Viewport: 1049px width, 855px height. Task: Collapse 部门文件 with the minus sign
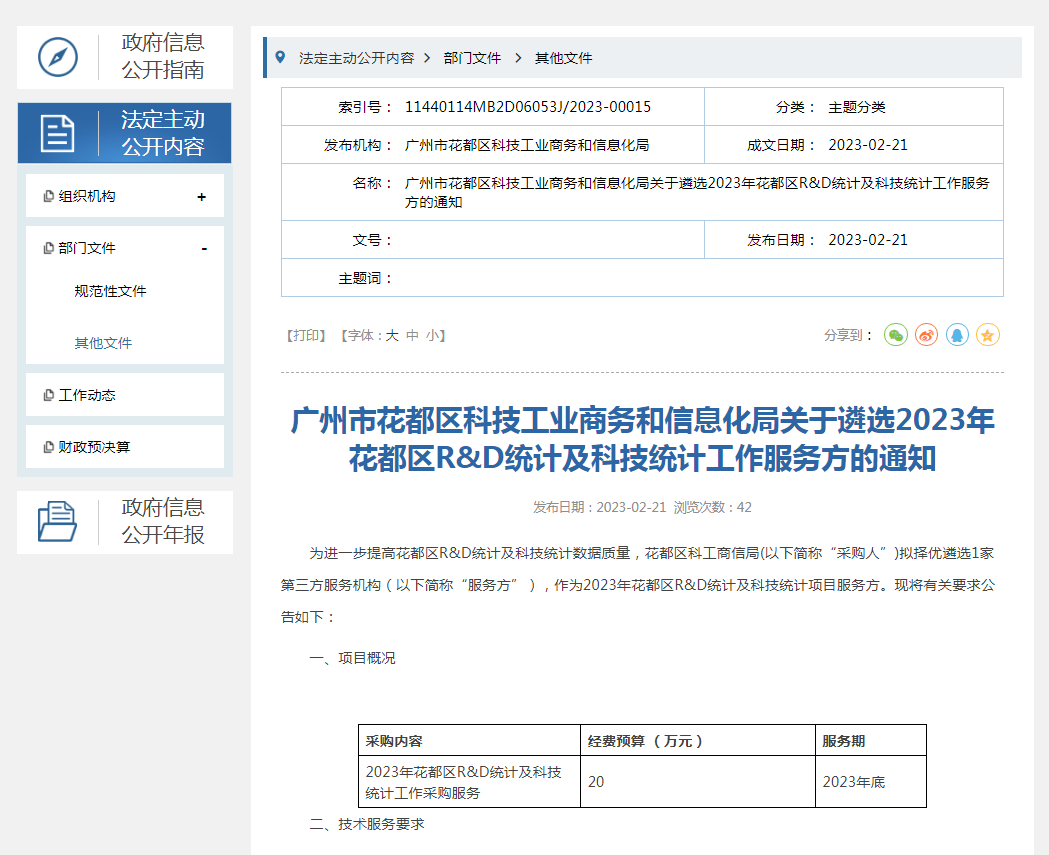(204, 249)
